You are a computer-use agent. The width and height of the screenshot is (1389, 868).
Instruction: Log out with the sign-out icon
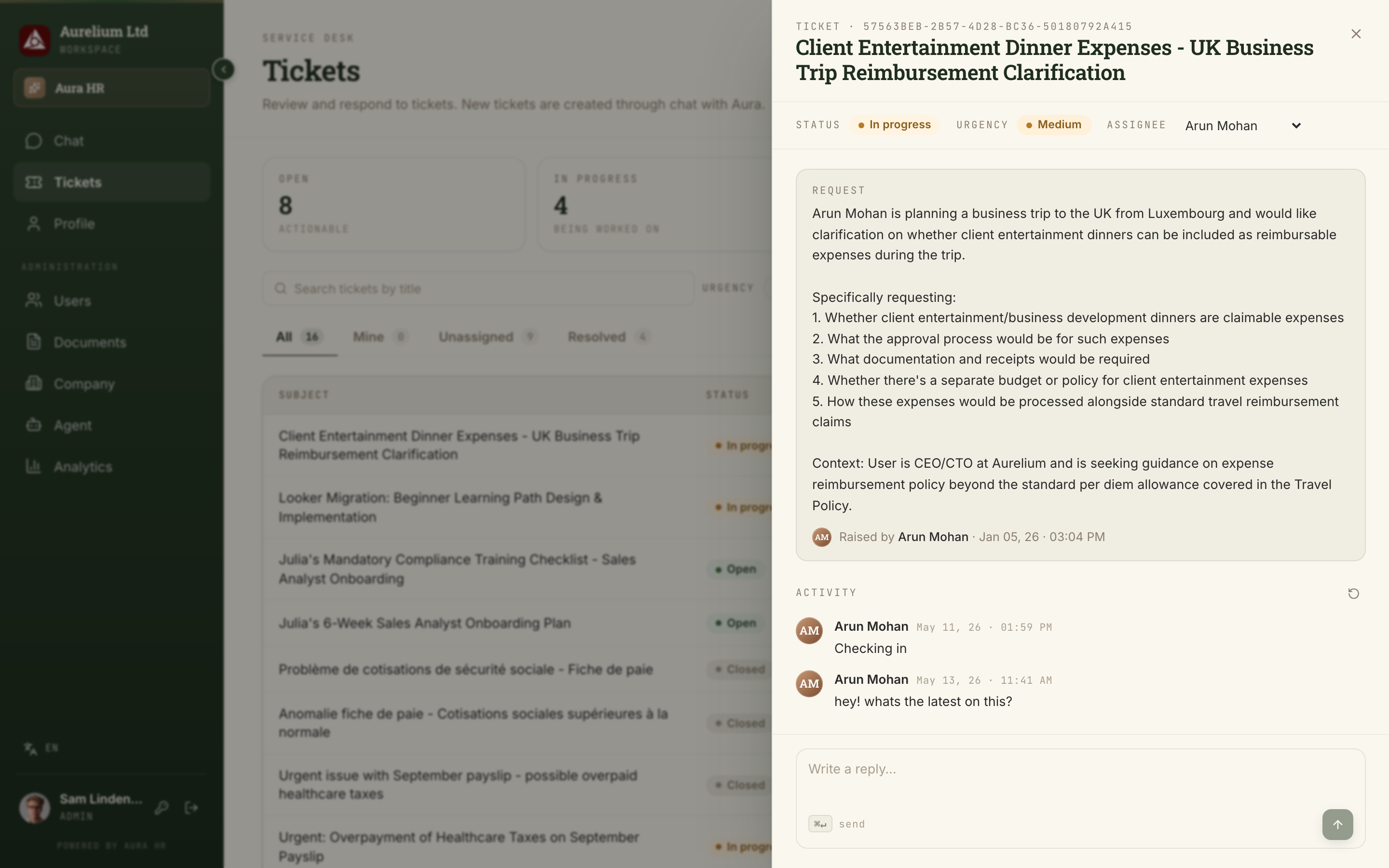click(191, 808)
